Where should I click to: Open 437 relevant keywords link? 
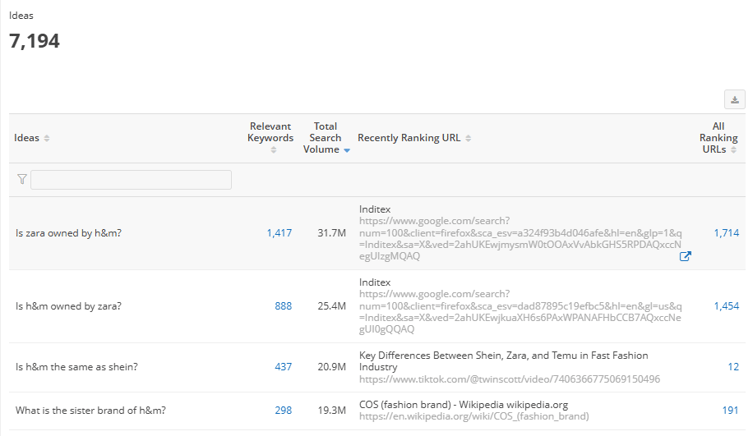tap(283, 367)
